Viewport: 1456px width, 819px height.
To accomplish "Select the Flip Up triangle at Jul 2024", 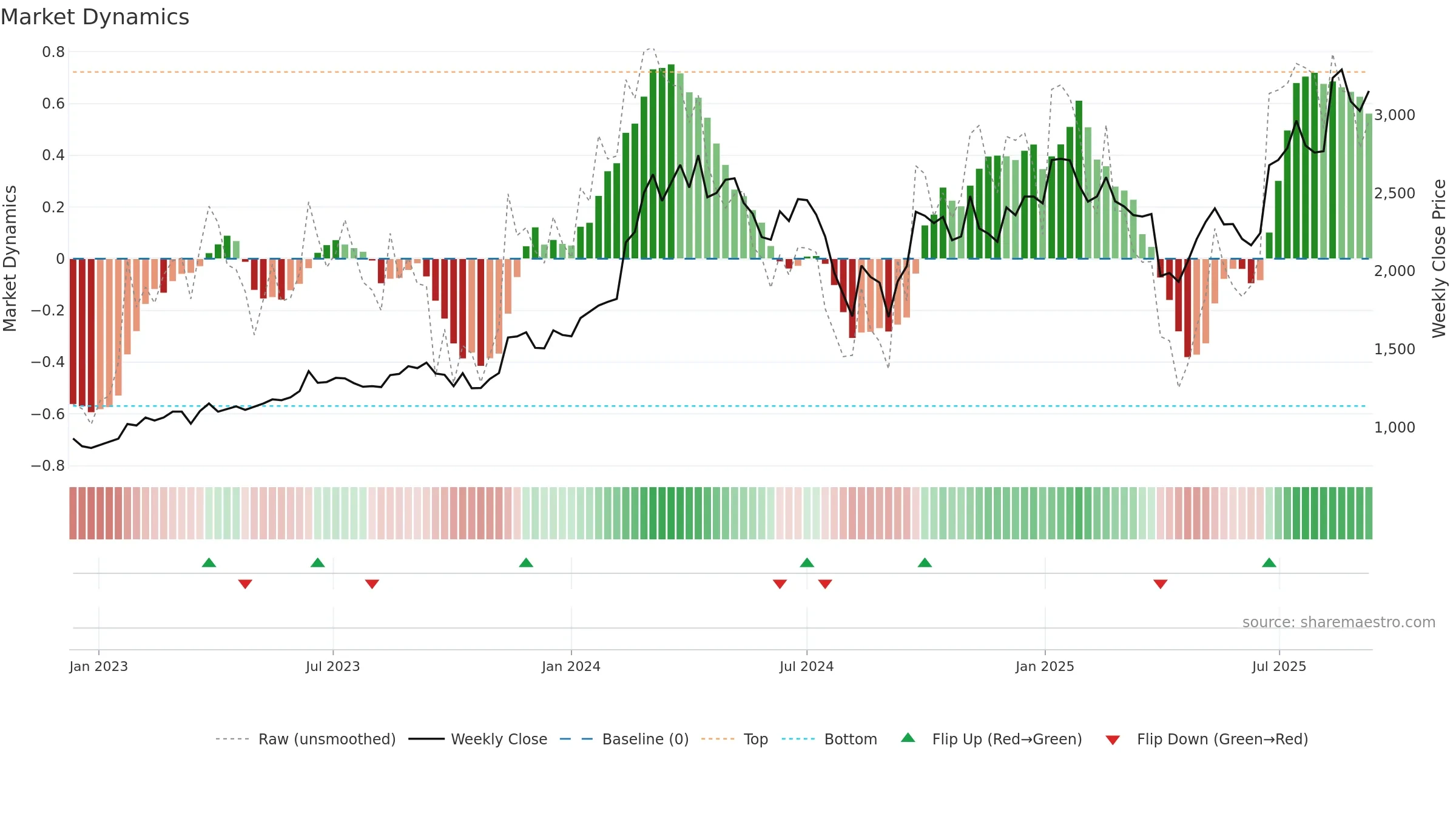I will pyautogui.click(x=807, y=562).
